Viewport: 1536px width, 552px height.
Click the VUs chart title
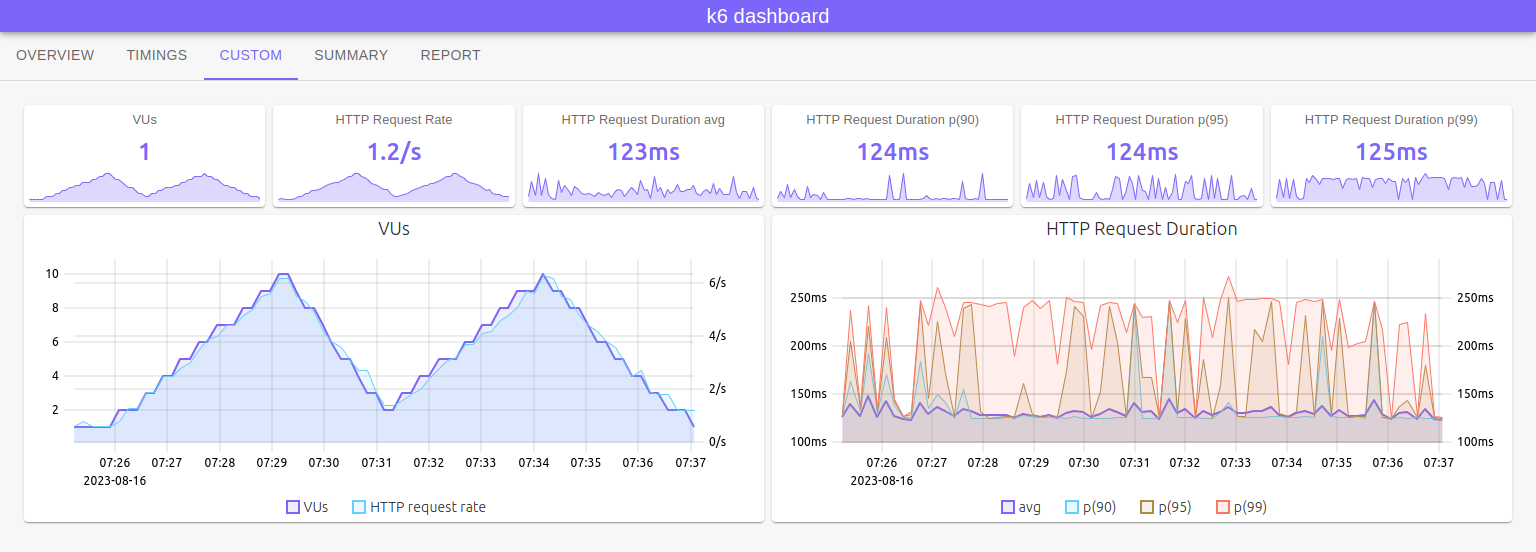pyautogui.click(x=394, y=229)
